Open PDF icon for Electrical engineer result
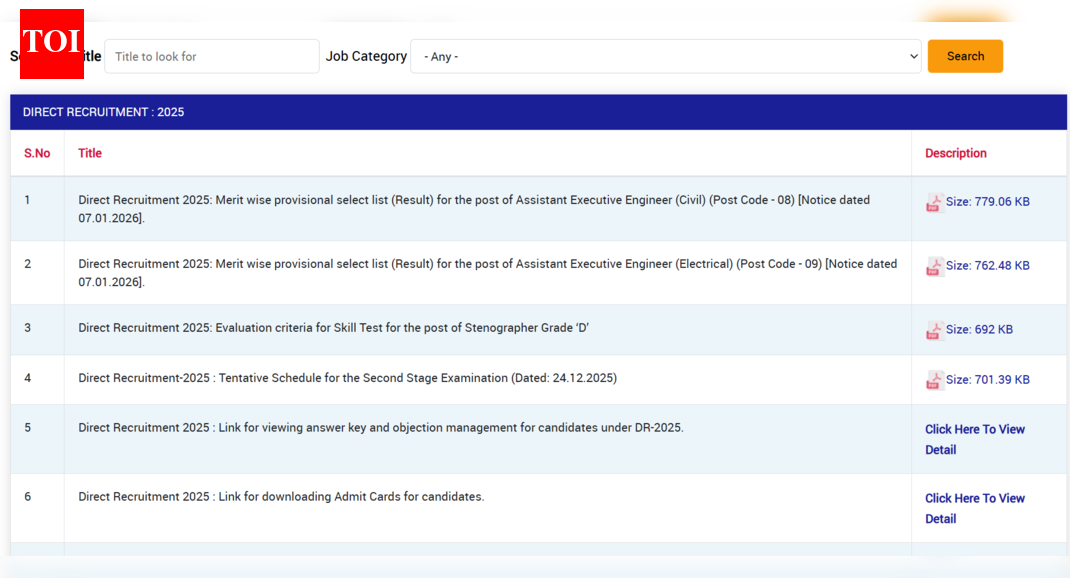 point(934,266)
